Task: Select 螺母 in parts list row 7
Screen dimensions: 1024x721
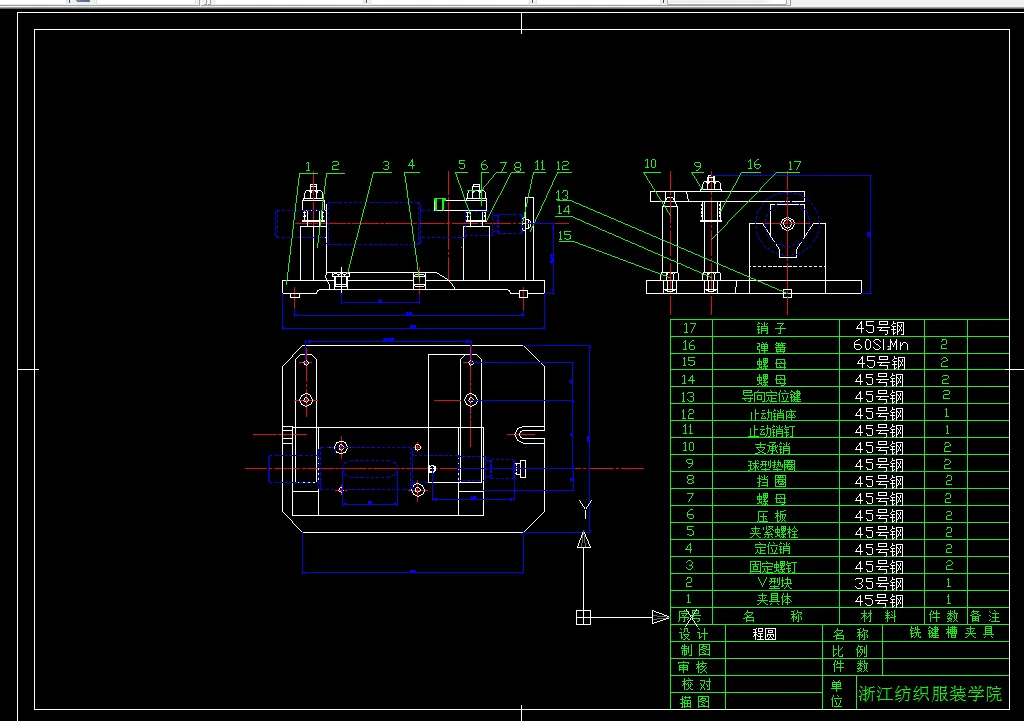Action: coord(771,499)
